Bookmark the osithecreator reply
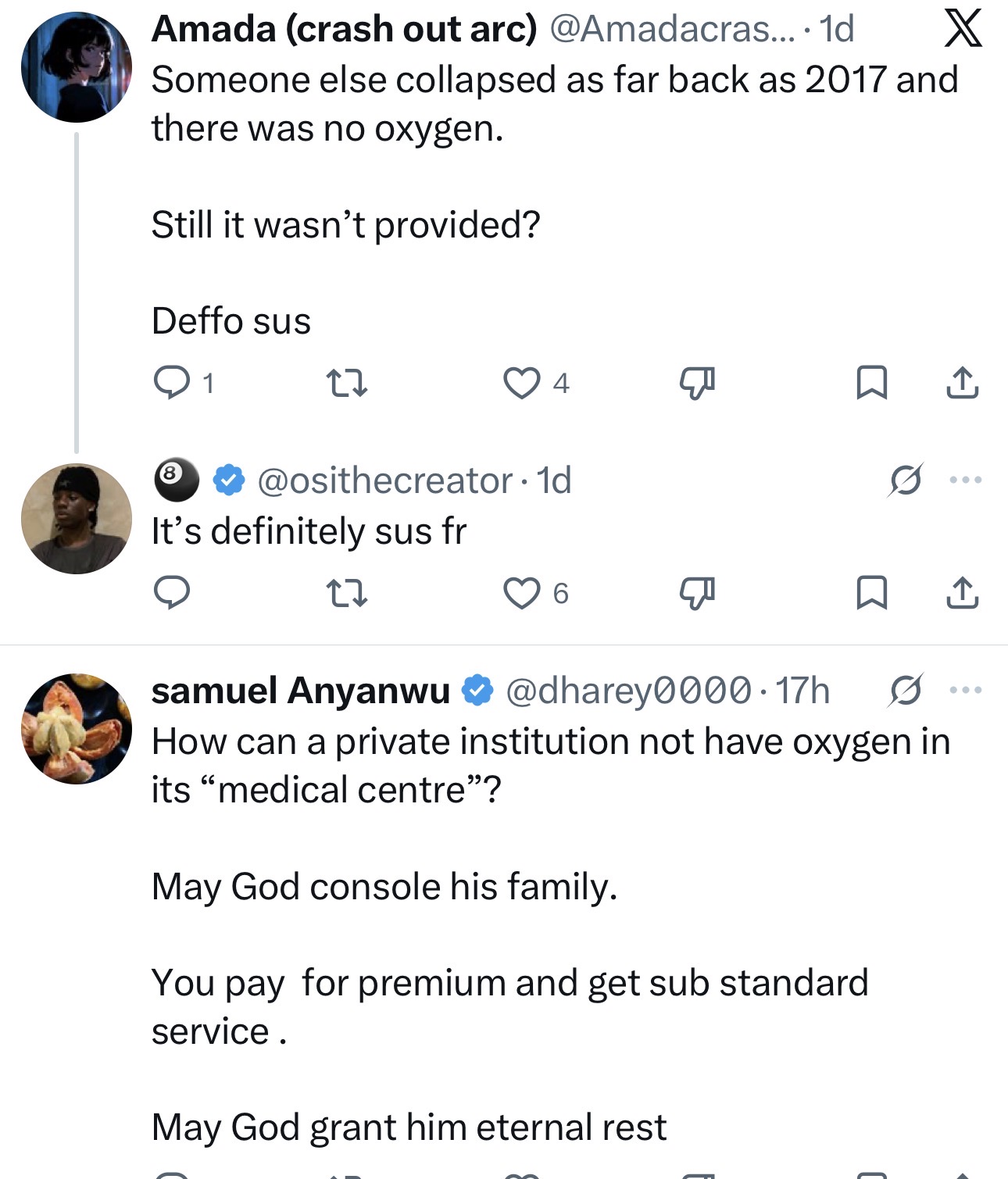1008x1179 pixels. (871, 592)
